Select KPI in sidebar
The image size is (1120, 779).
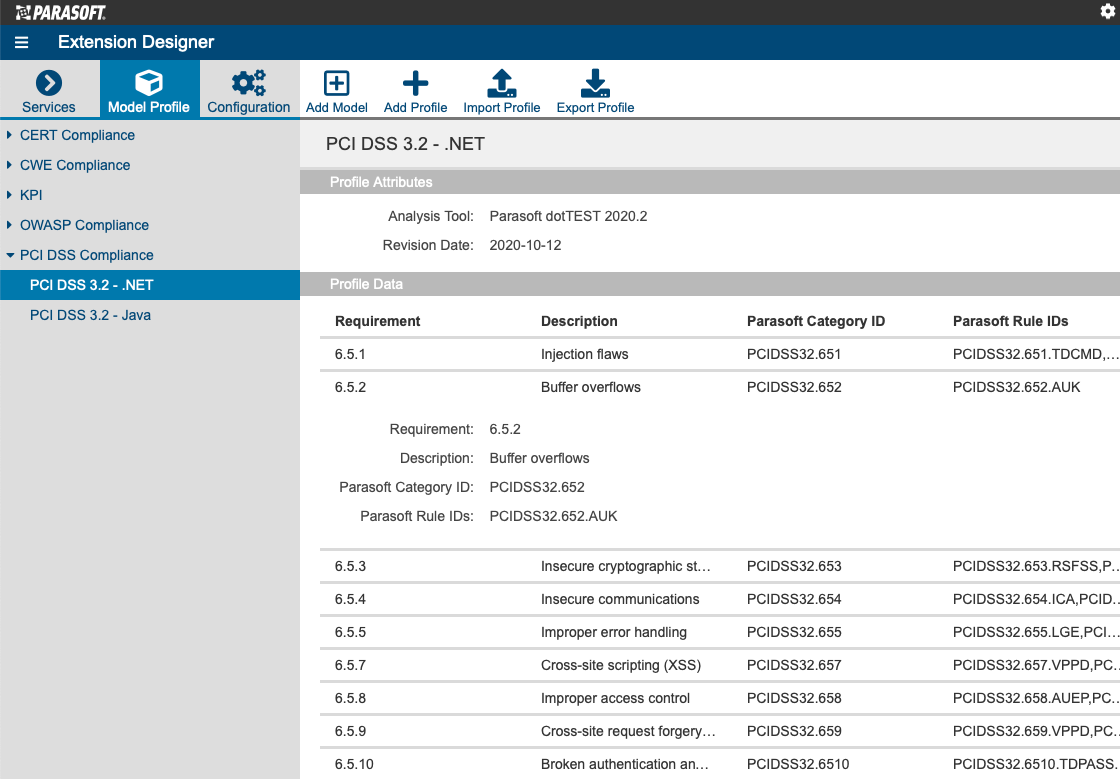[31, 195]
